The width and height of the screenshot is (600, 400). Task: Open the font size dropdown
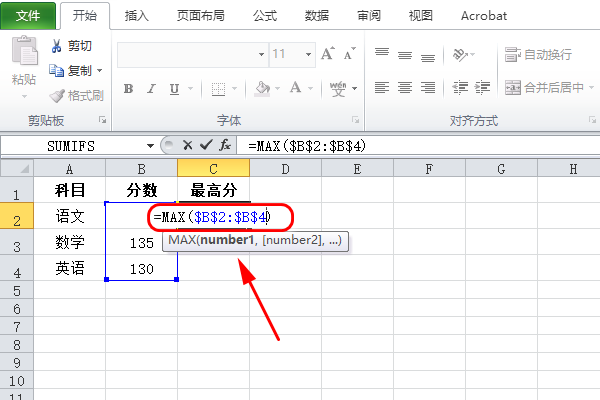(x=308, y=55)
